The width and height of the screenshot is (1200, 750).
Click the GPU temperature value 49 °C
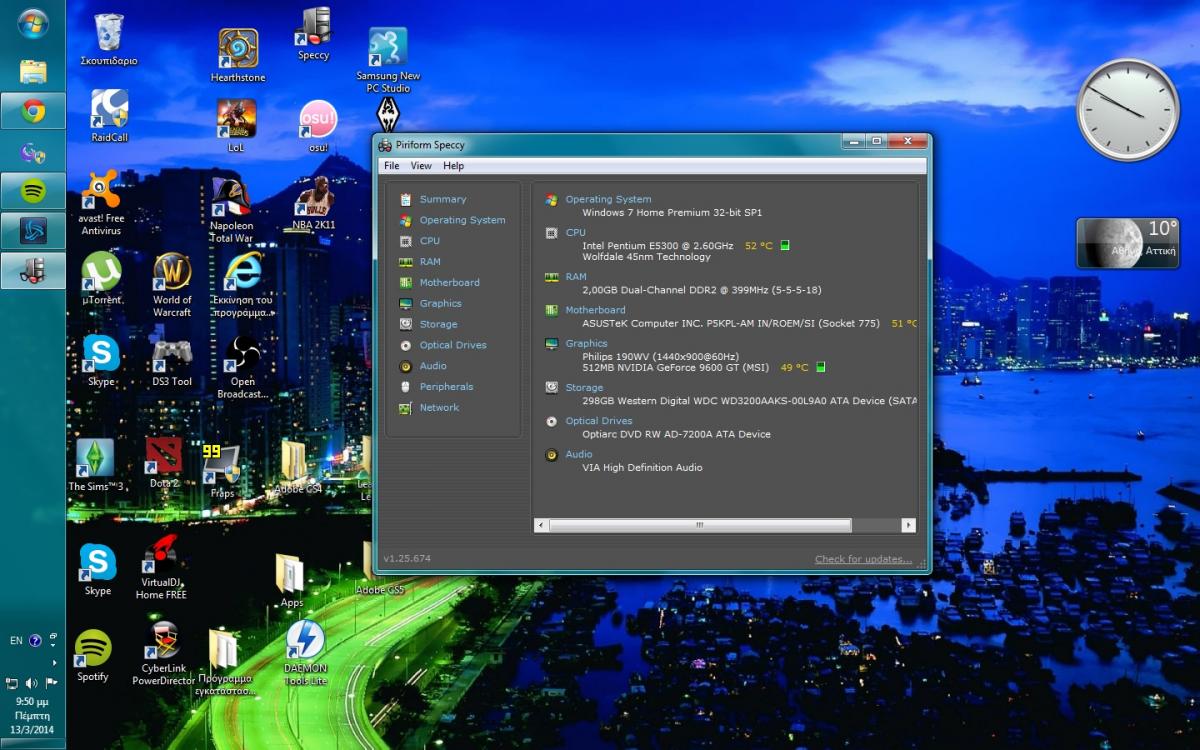point(794,368)
